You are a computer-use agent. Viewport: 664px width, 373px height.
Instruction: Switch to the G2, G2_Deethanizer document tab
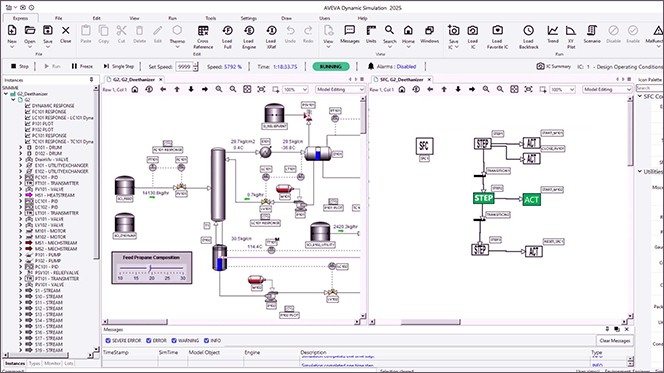click(x=134, y=80)
